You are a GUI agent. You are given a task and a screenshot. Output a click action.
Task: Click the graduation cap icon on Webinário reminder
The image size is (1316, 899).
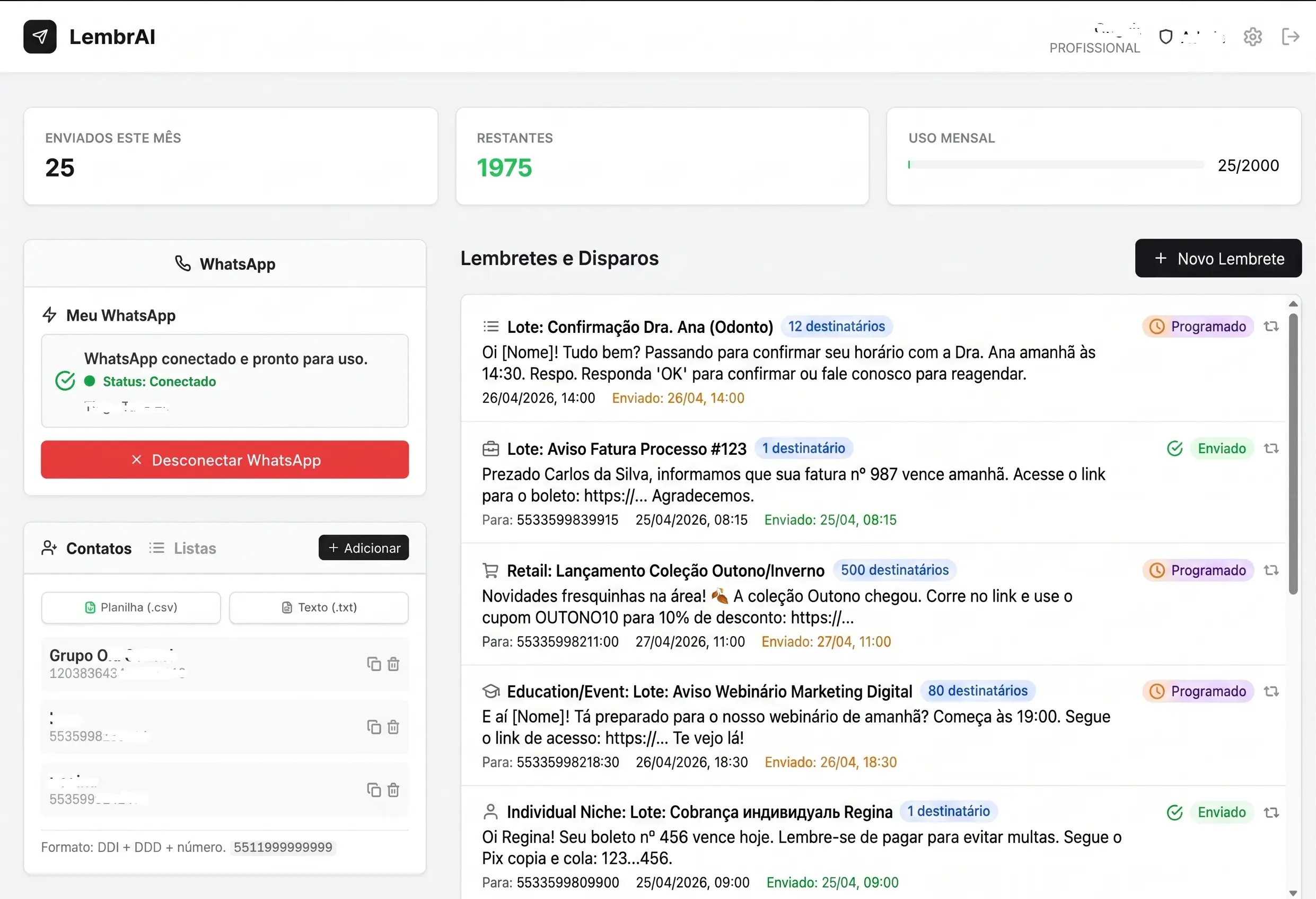click(x=490, y=691)
